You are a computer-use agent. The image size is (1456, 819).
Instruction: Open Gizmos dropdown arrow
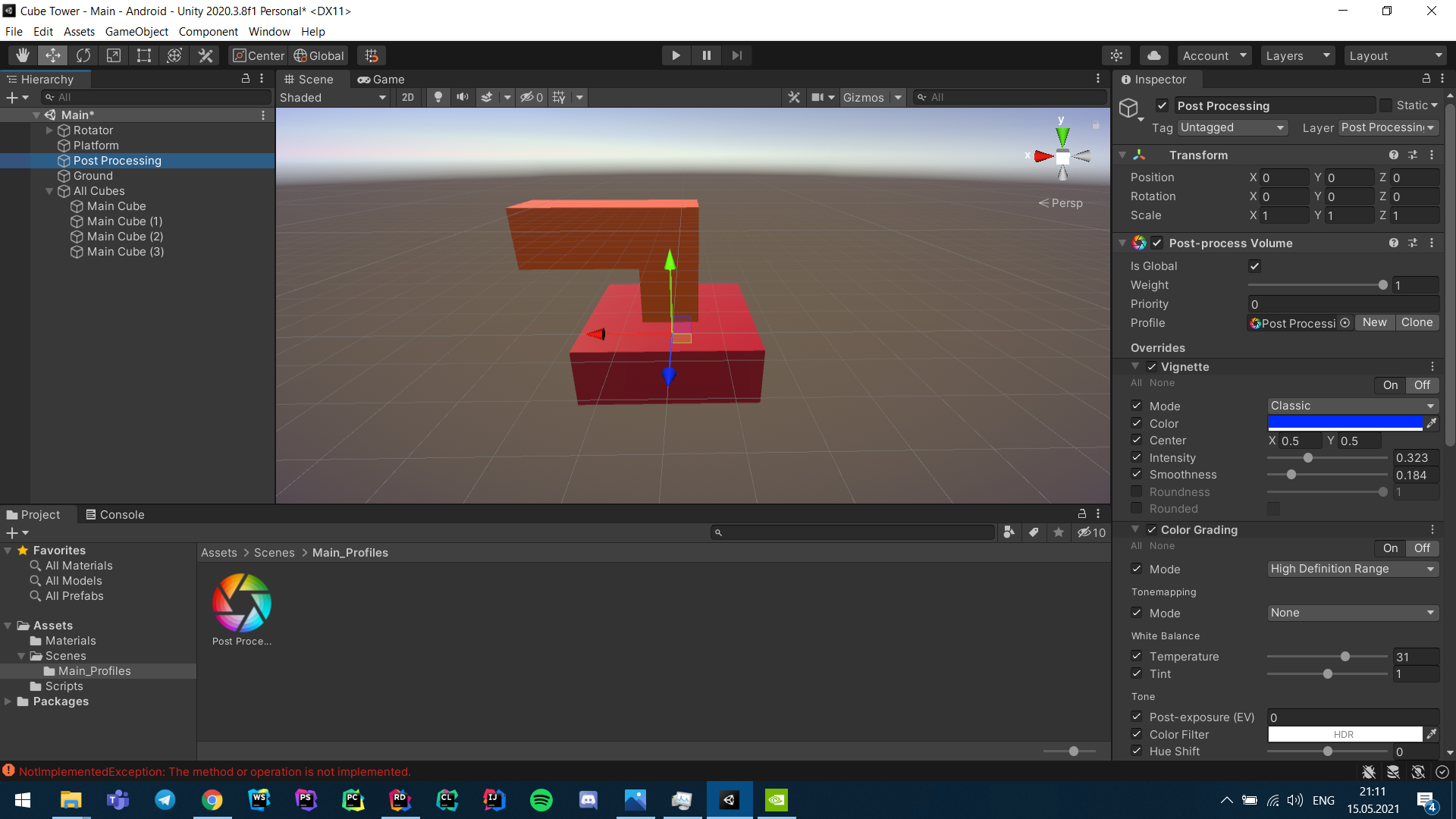[x=898, y=97]
